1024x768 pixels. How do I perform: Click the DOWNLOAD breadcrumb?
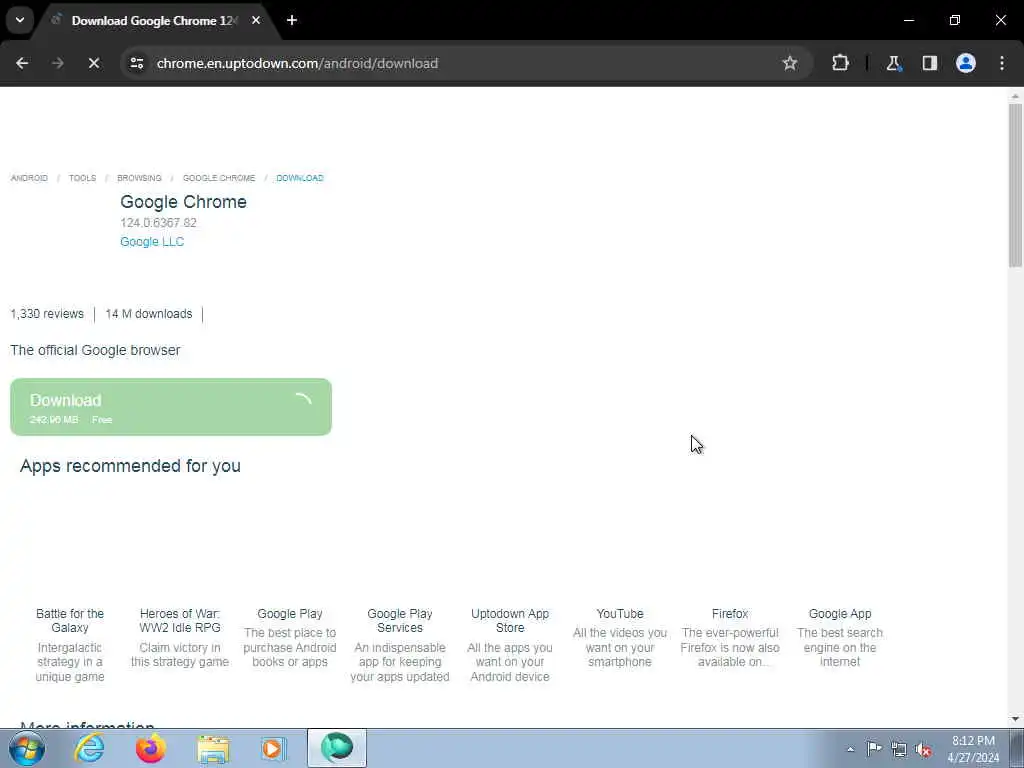[300, 178]
